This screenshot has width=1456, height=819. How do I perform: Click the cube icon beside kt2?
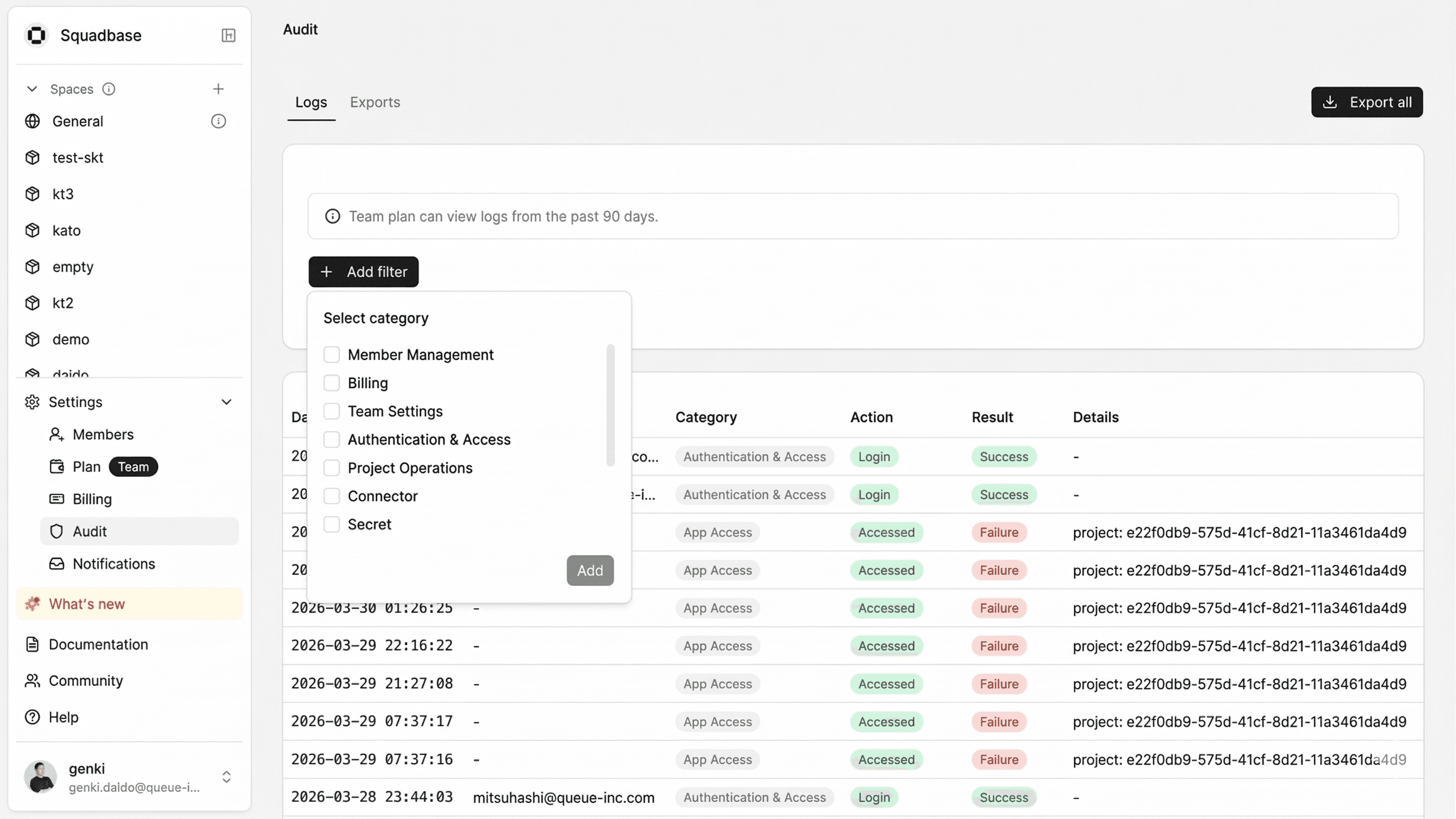pos(32,303)
